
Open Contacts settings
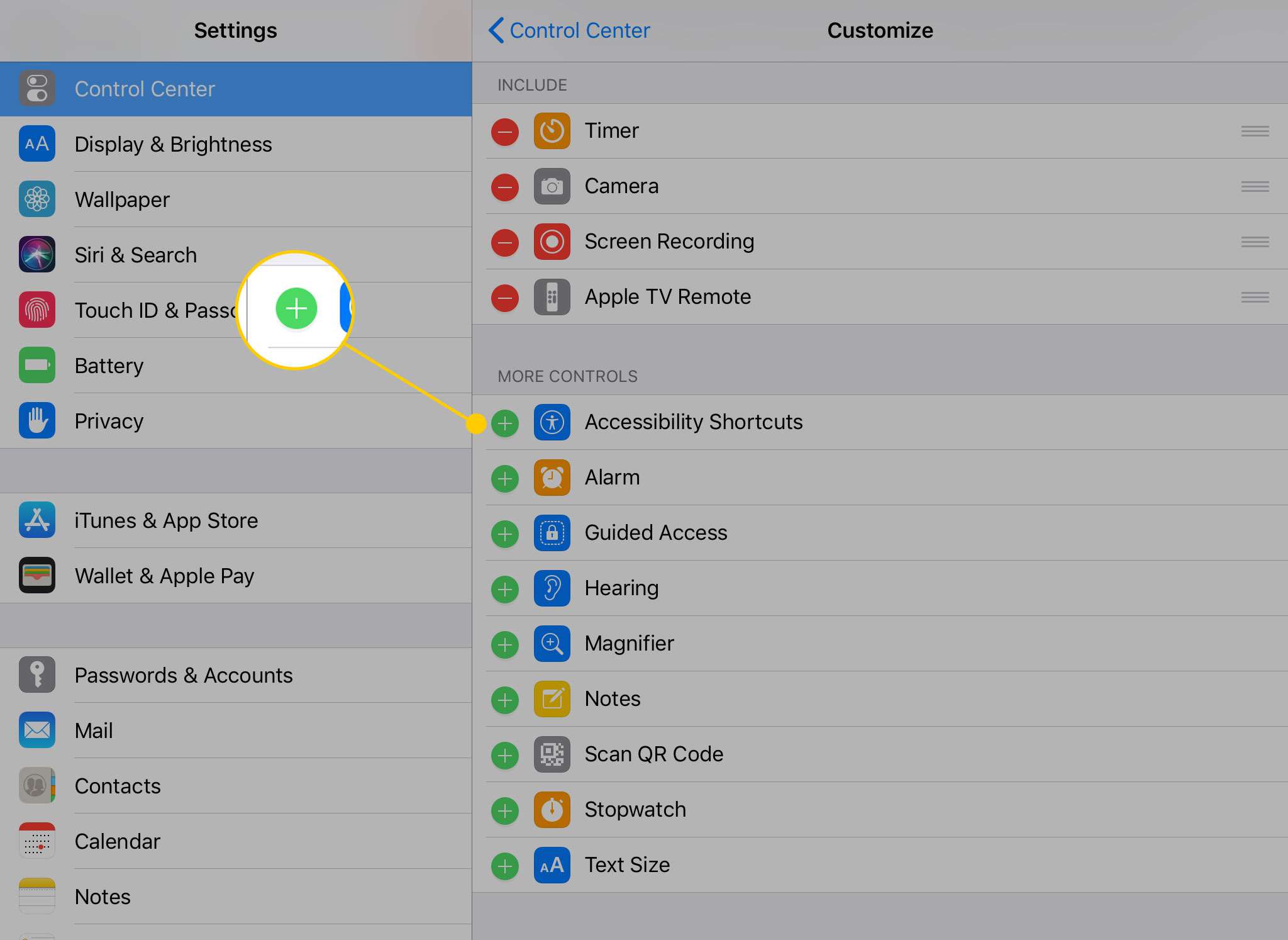click(236, 786)
